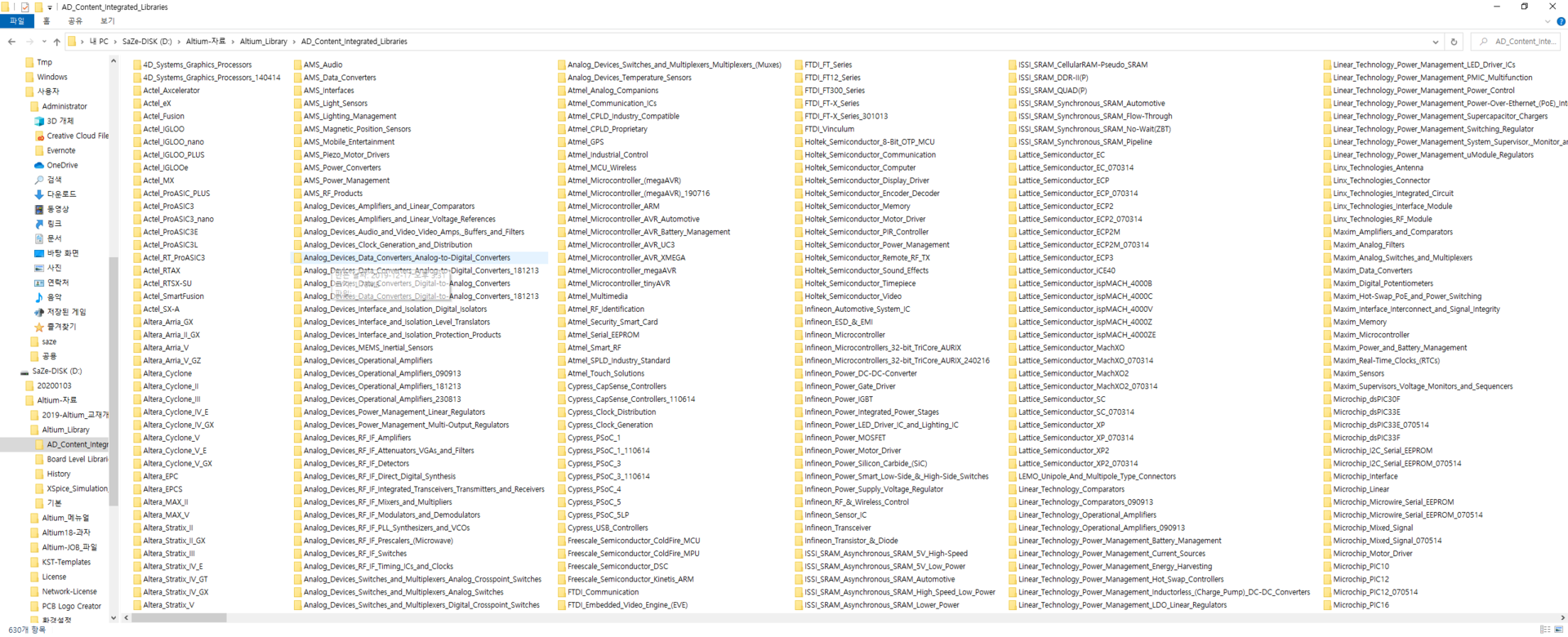Select OneDrive in the navigation pane
The height and width of the screenshot is (637, 1568).
coord(62,165)
